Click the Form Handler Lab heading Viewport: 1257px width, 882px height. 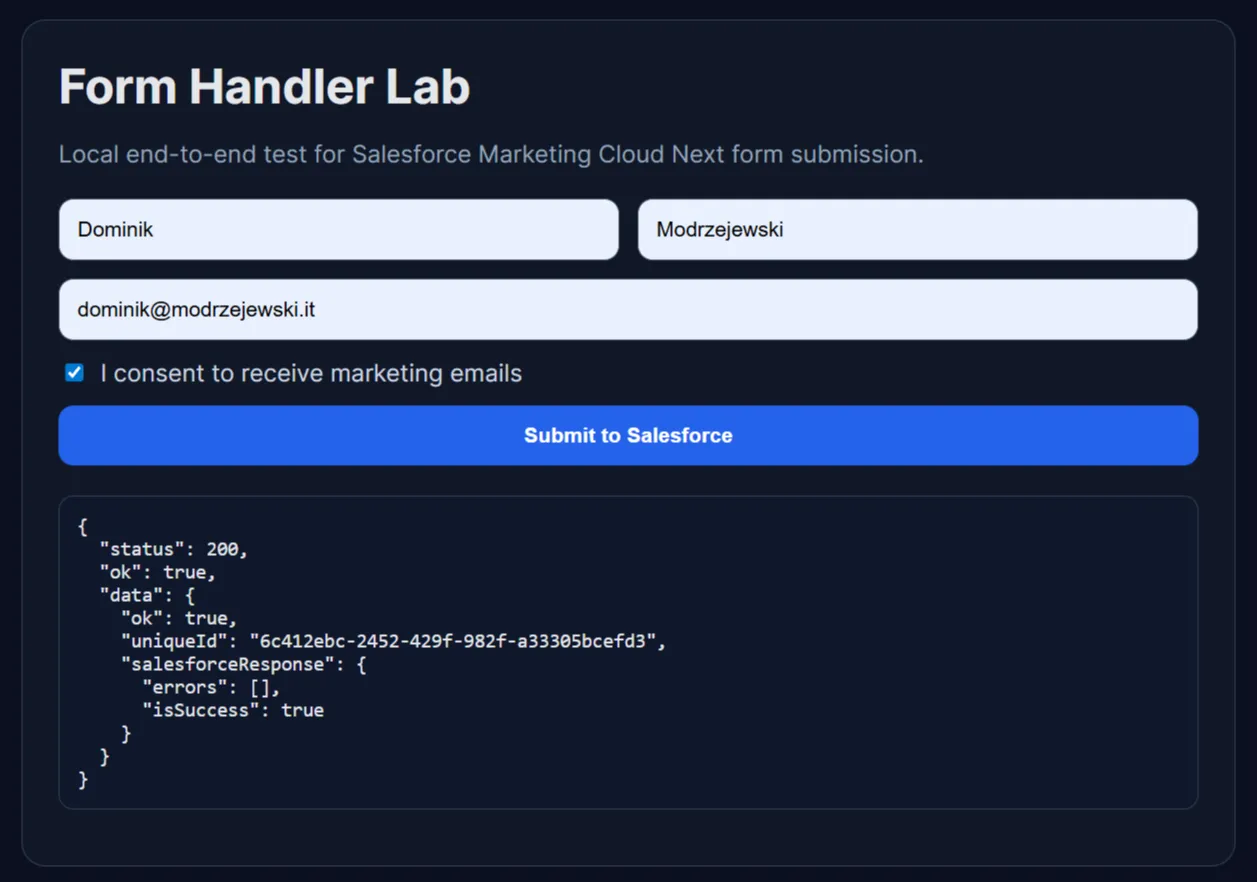264,87
